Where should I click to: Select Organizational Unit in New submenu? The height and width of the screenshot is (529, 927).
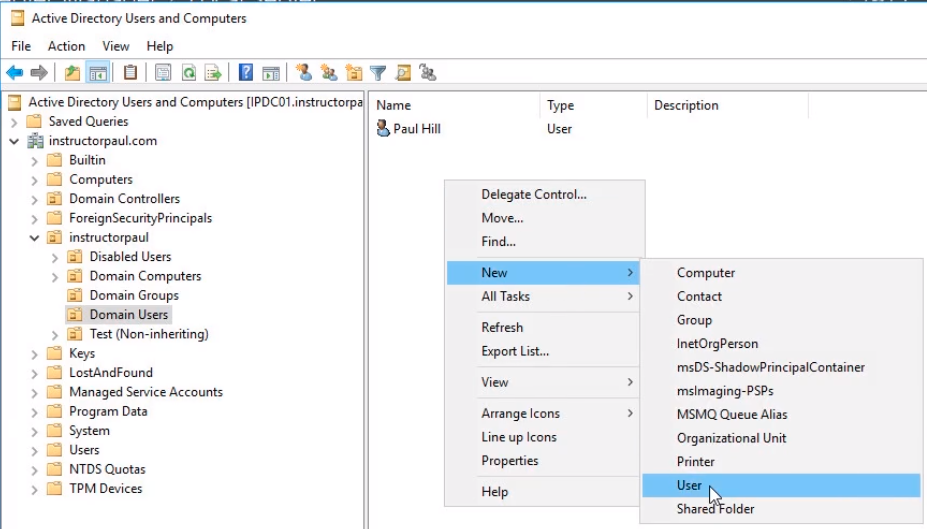pos(731,438)
